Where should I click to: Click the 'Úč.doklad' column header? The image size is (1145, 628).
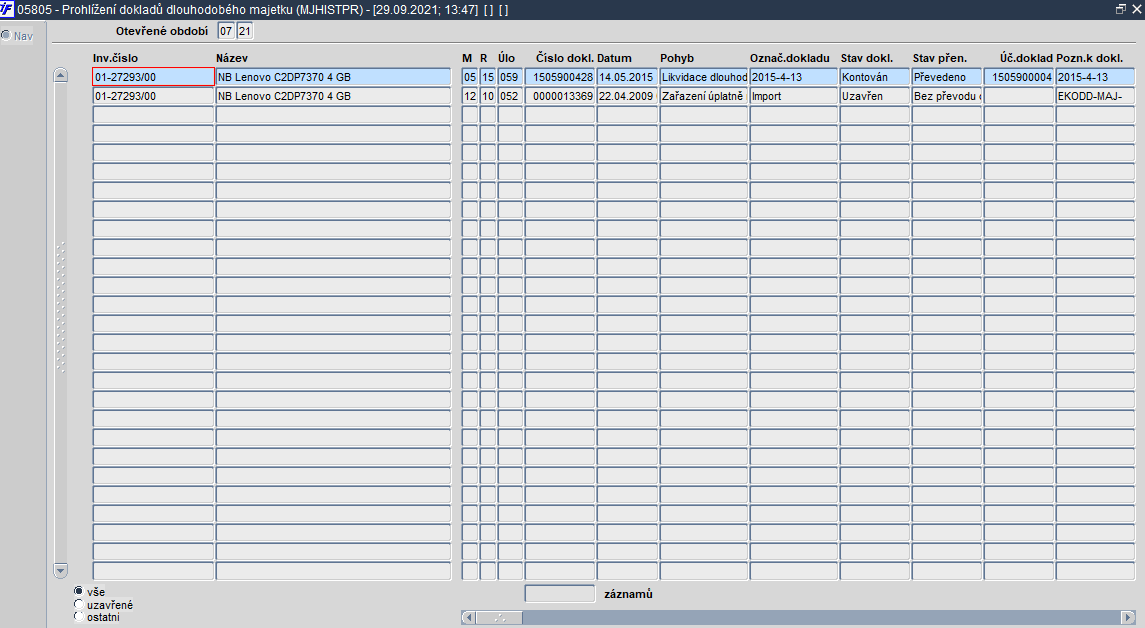pyautogui.click(x=1027, y=58)
